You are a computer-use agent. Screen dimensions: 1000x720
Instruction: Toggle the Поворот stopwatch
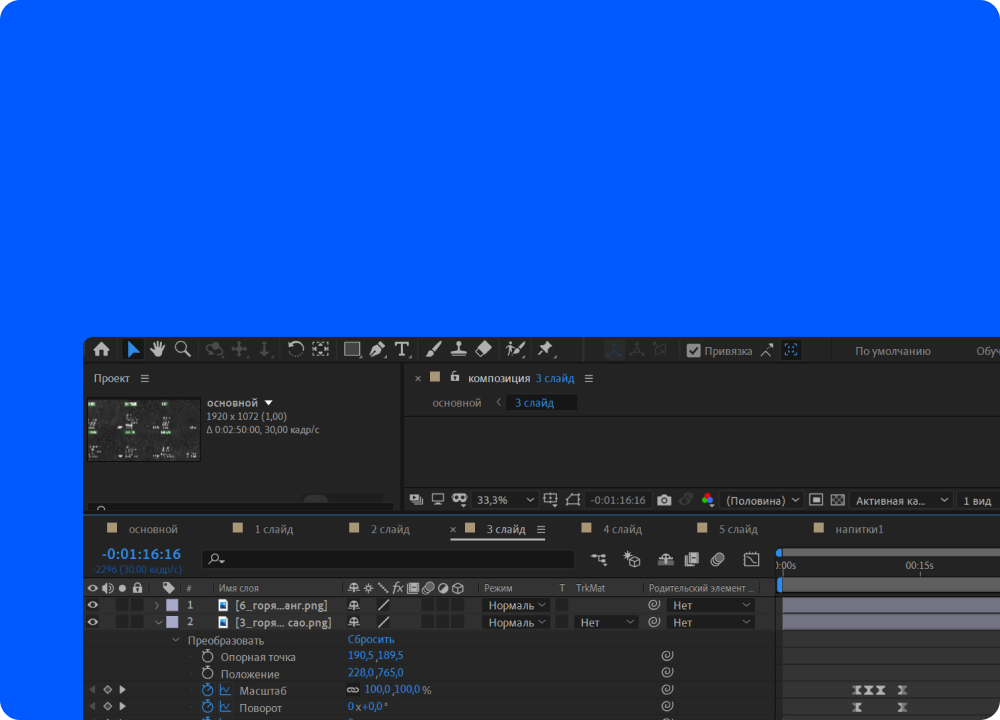[x=207, y=707]
